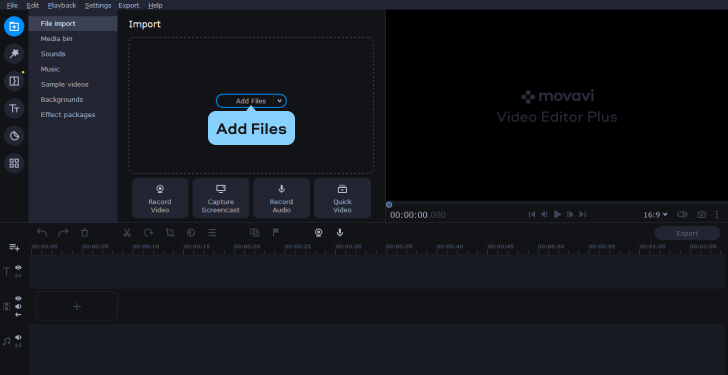728x375 pixels.
Task: Click the title track T icon
Action: coord(6,272)
